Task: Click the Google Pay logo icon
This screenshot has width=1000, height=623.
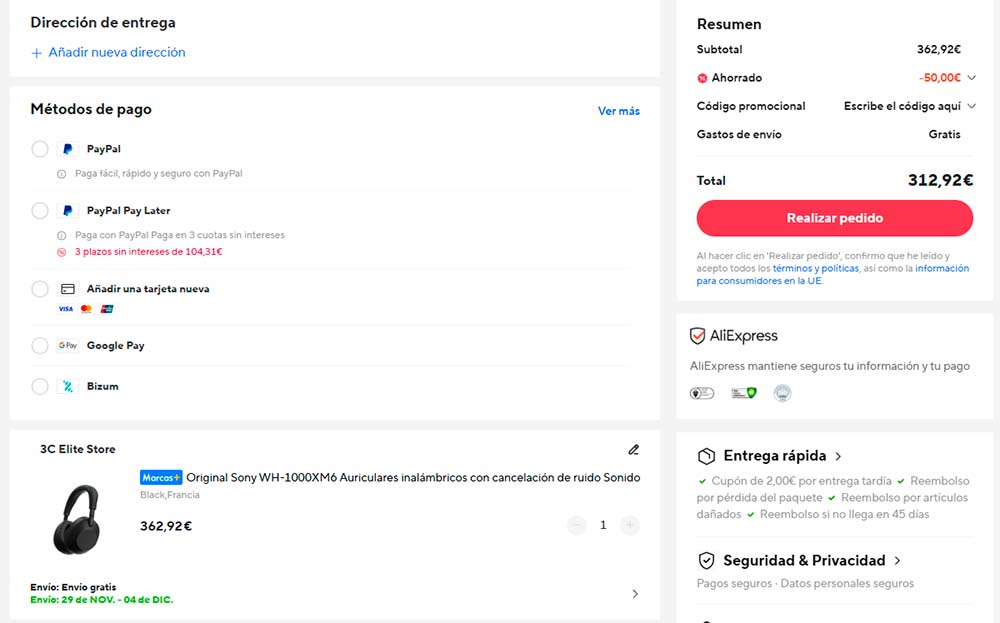Action: tap(67, 346)
